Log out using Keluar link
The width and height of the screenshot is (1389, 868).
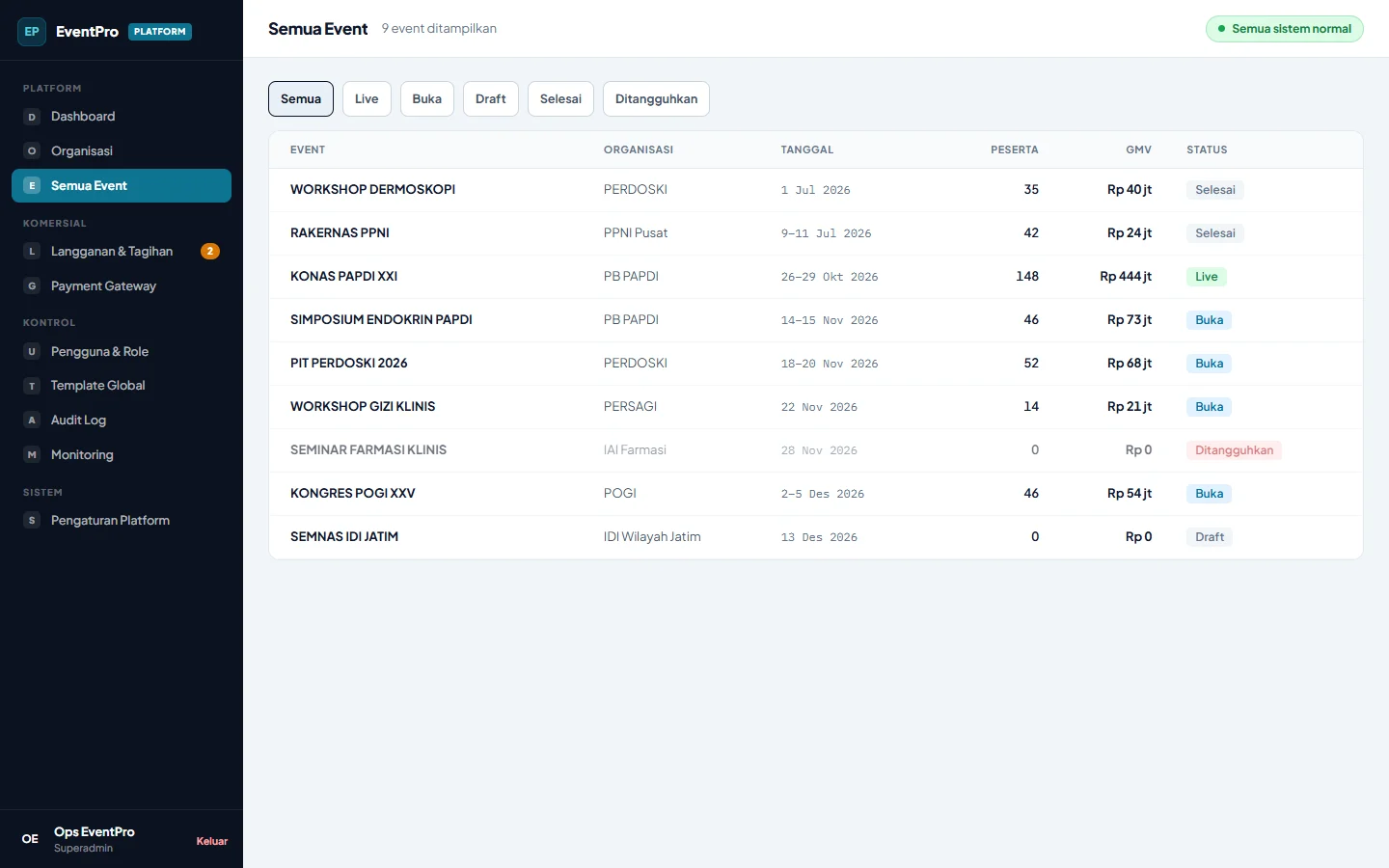click(212, 841)
